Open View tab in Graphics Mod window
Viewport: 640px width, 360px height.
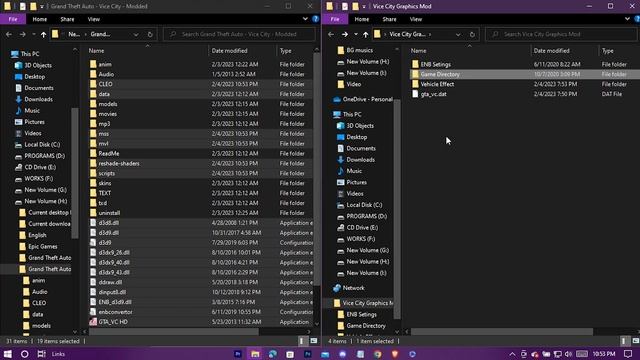(416, 19)
